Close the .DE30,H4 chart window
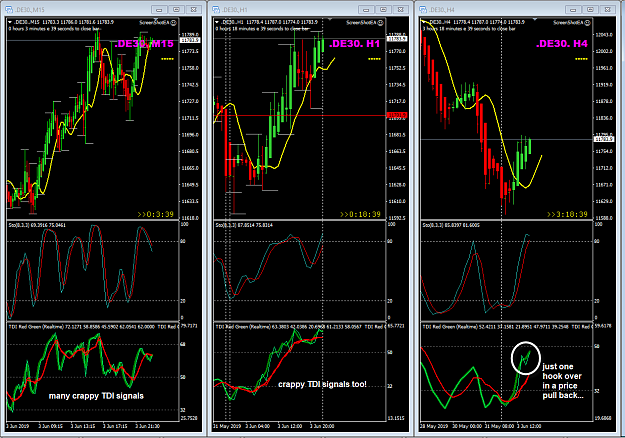 [607, 10]
